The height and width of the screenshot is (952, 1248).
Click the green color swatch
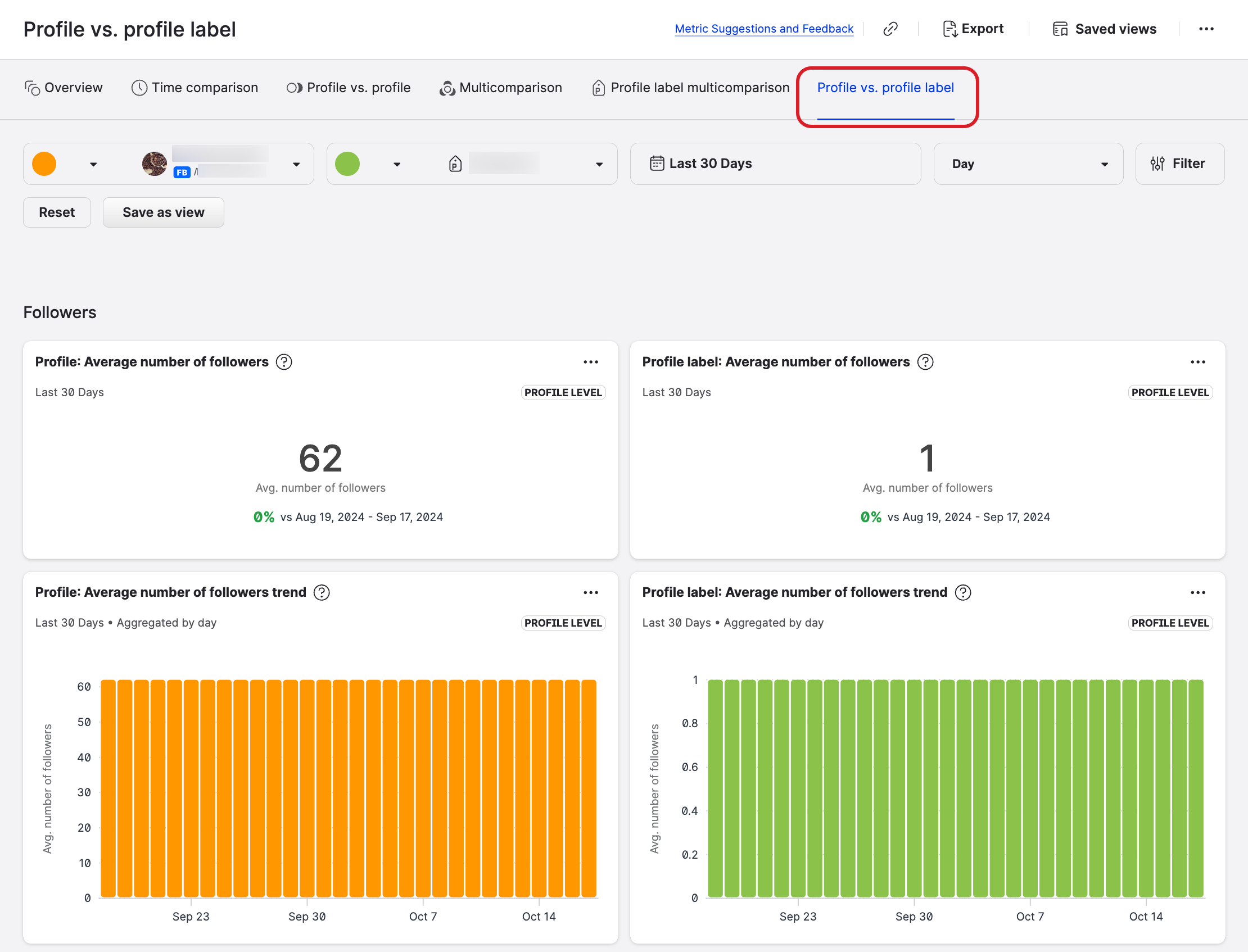point(347,164)
